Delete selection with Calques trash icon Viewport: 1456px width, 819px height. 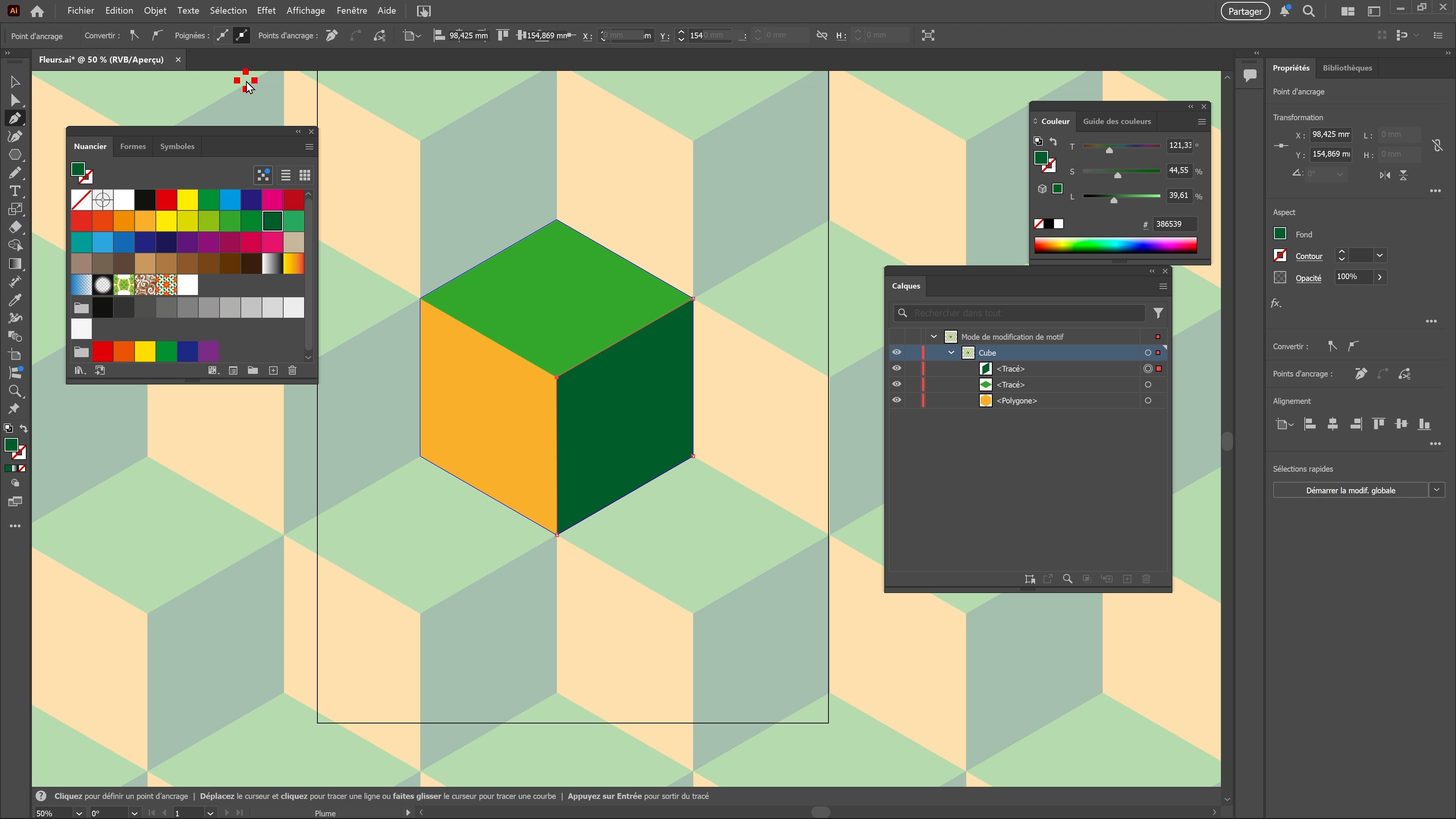pos(1146,579)
